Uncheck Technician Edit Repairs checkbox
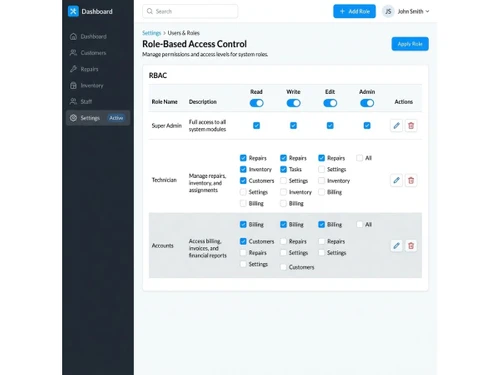 (x=321, y=158)
